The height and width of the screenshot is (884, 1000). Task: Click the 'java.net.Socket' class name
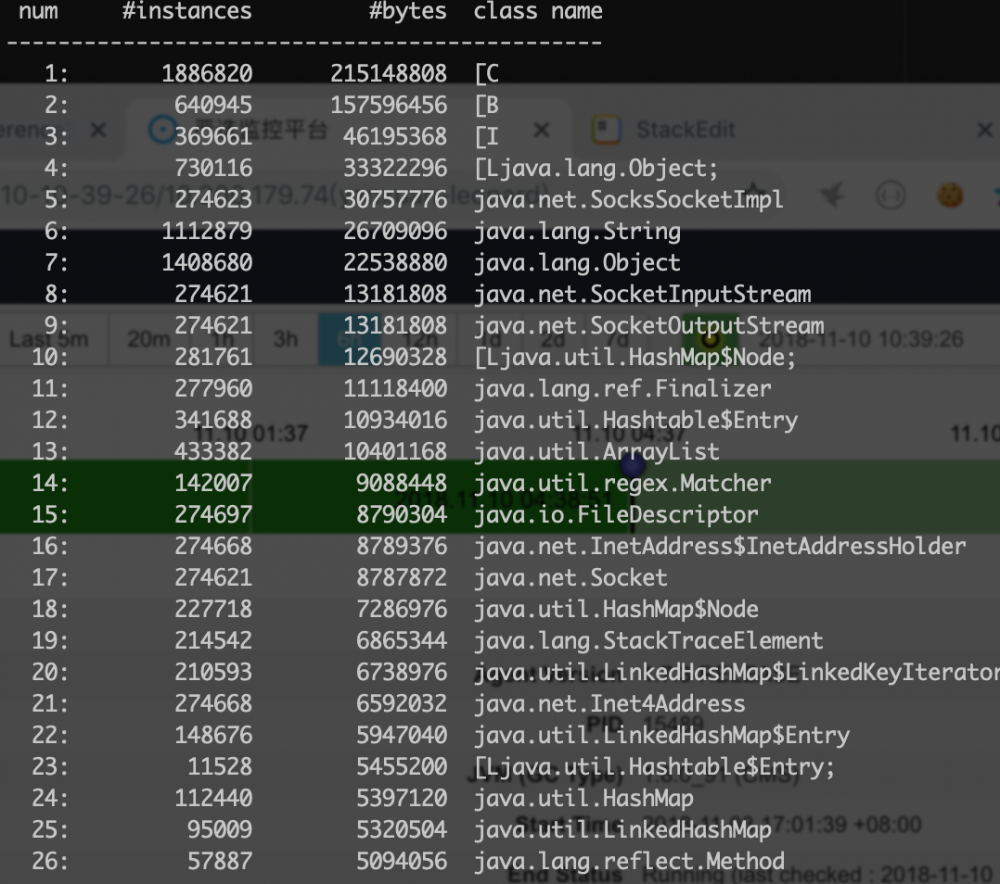tap(570, 578)
